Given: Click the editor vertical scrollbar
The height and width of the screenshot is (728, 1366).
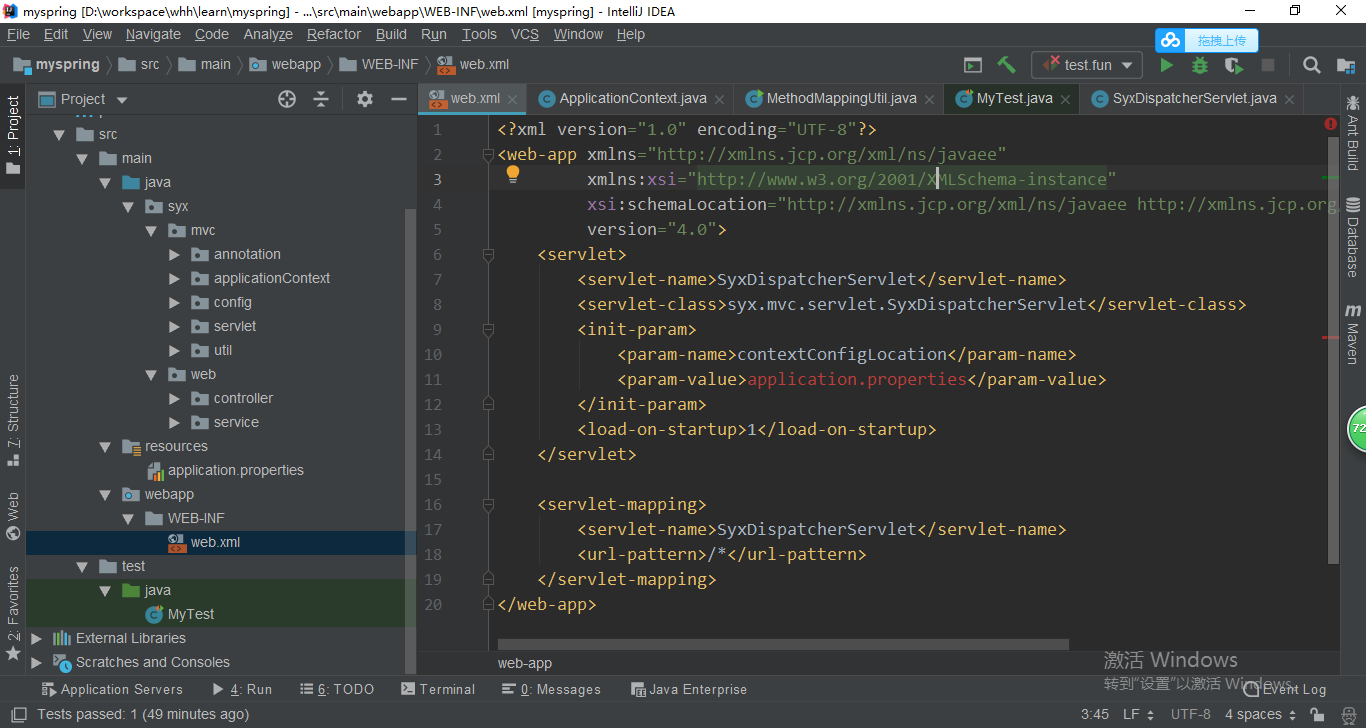Looking at the screenshot, I should click(1333, 350).
